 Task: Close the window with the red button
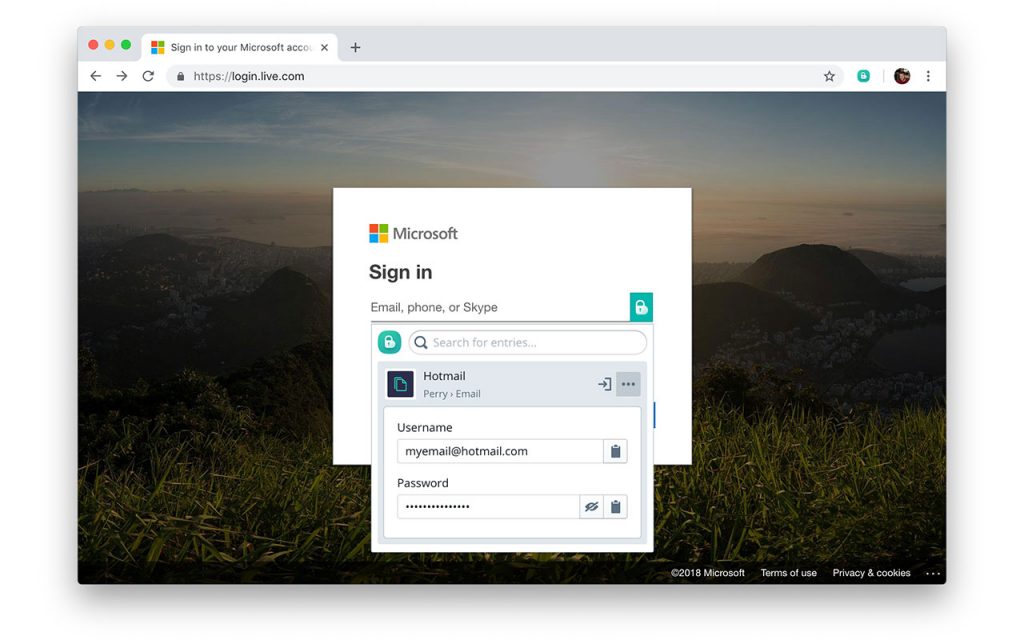point(93,44)
